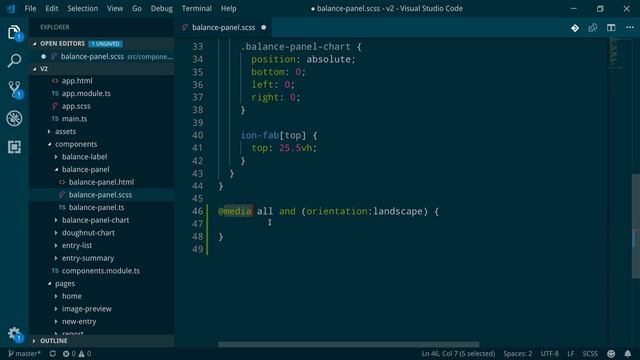Open the Debug view icon
This screenshot has height=360, width=640.
pos(14,118)
